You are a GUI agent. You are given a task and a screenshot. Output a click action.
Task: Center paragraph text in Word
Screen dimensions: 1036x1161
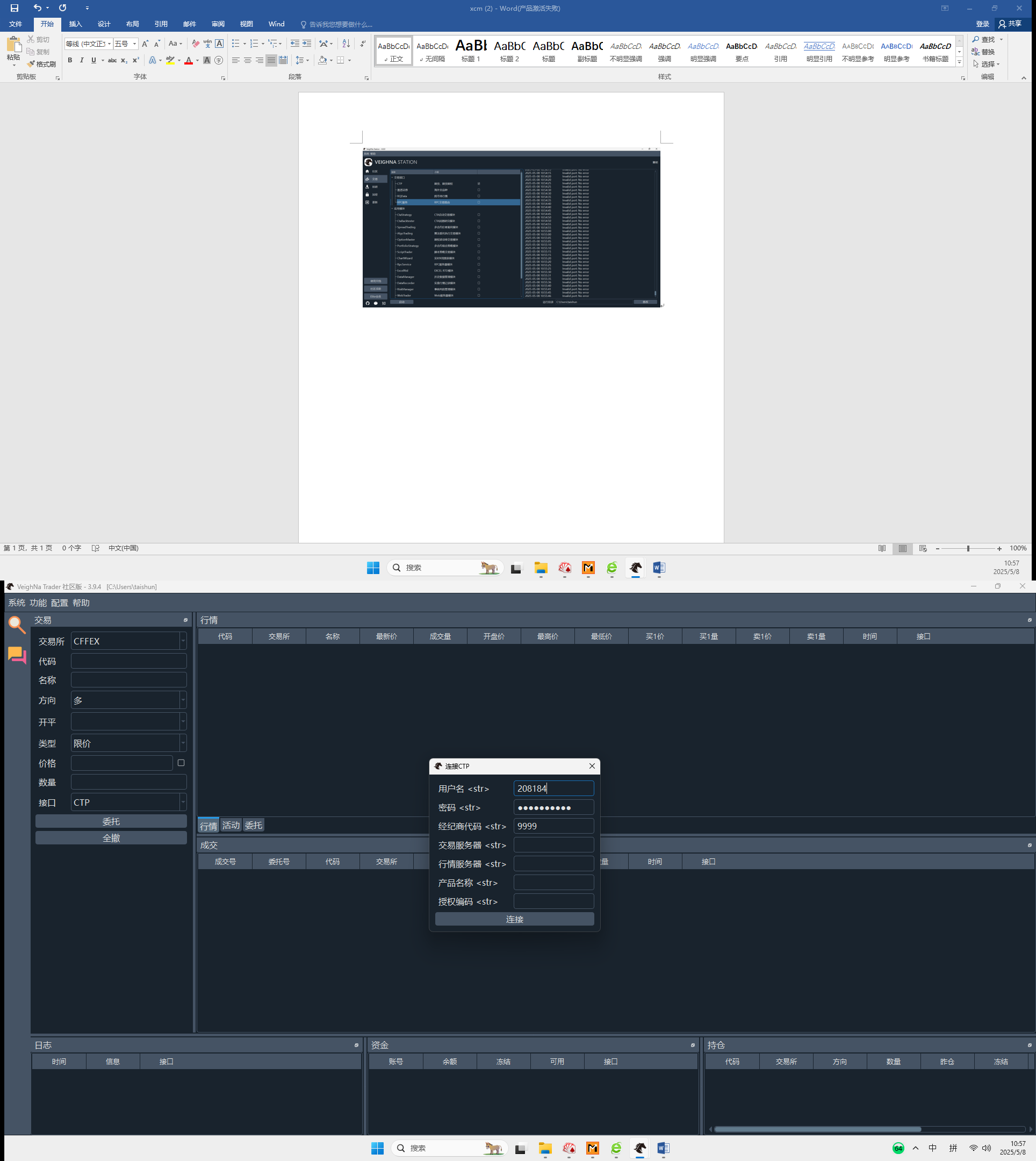point(248,60)
